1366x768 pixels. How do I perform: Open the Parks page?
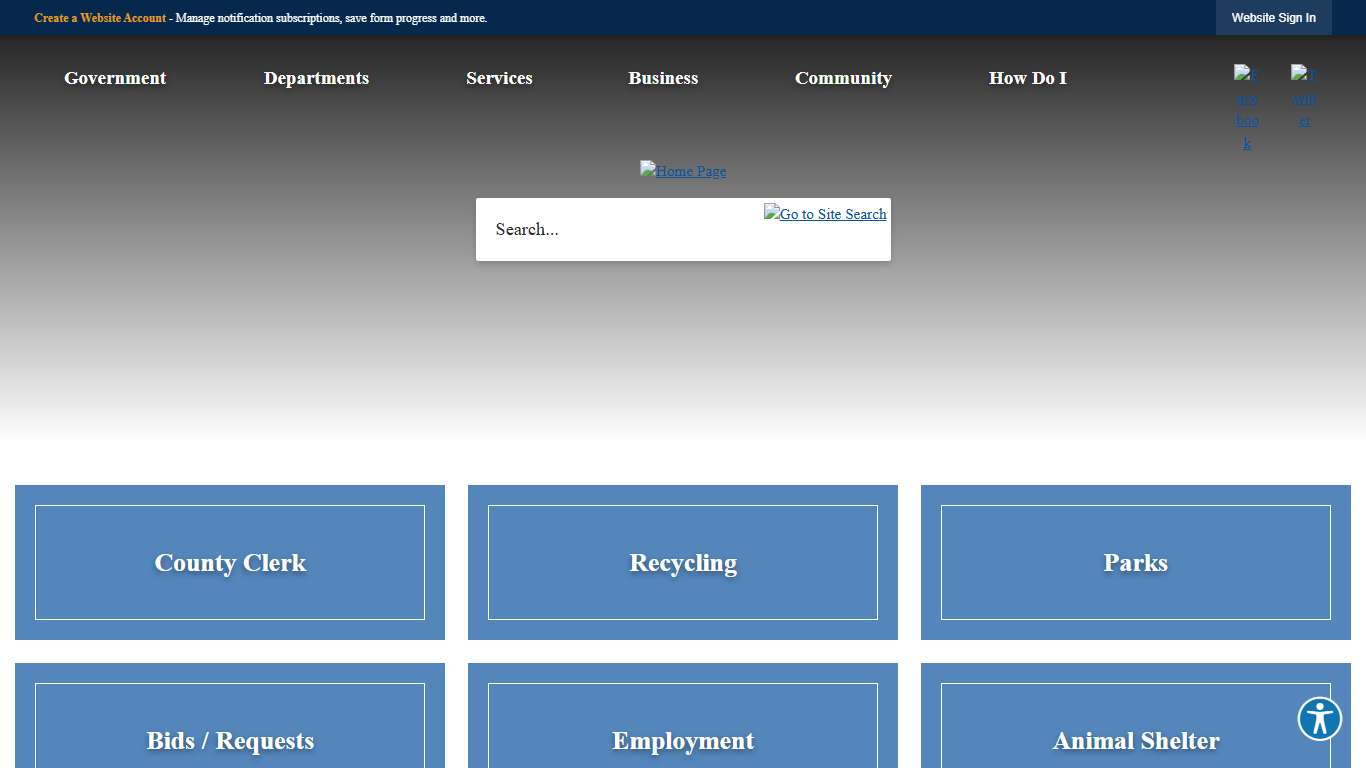pyautogui.click(x=1135, y=562)
